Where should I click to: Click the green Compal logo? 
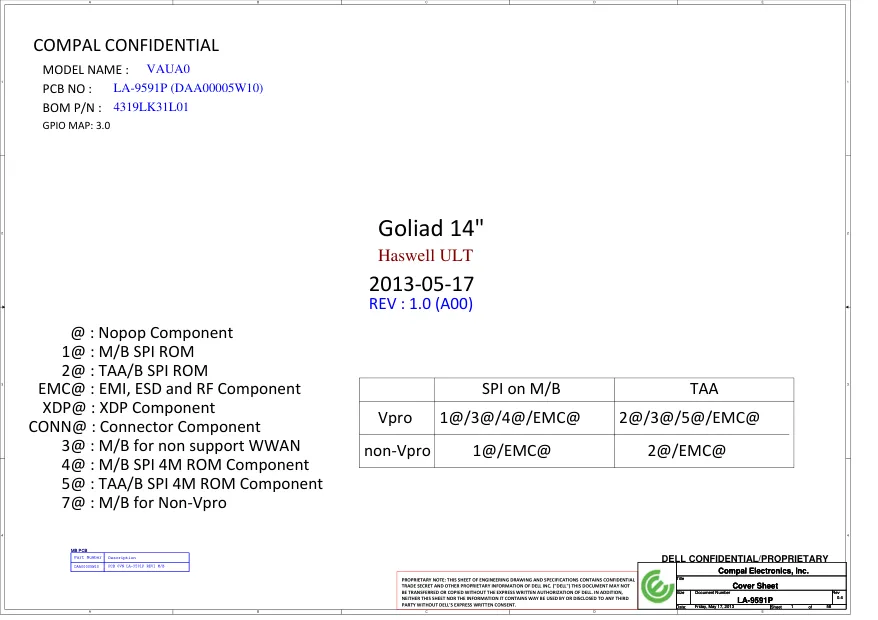pyautogui.click(x=657, y=586)
